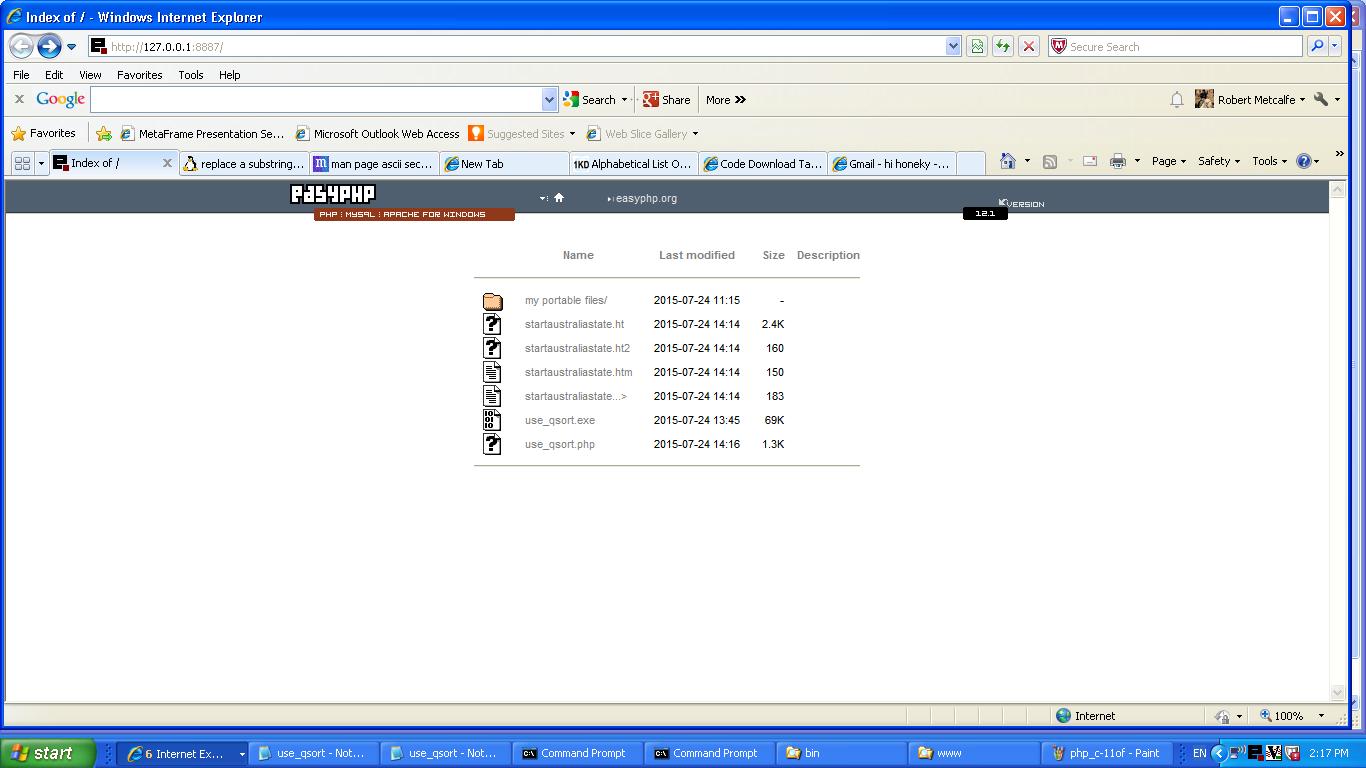Click the Refresh page icon
Viewport: 1366px width, 768px height.
click(1002, 46)
